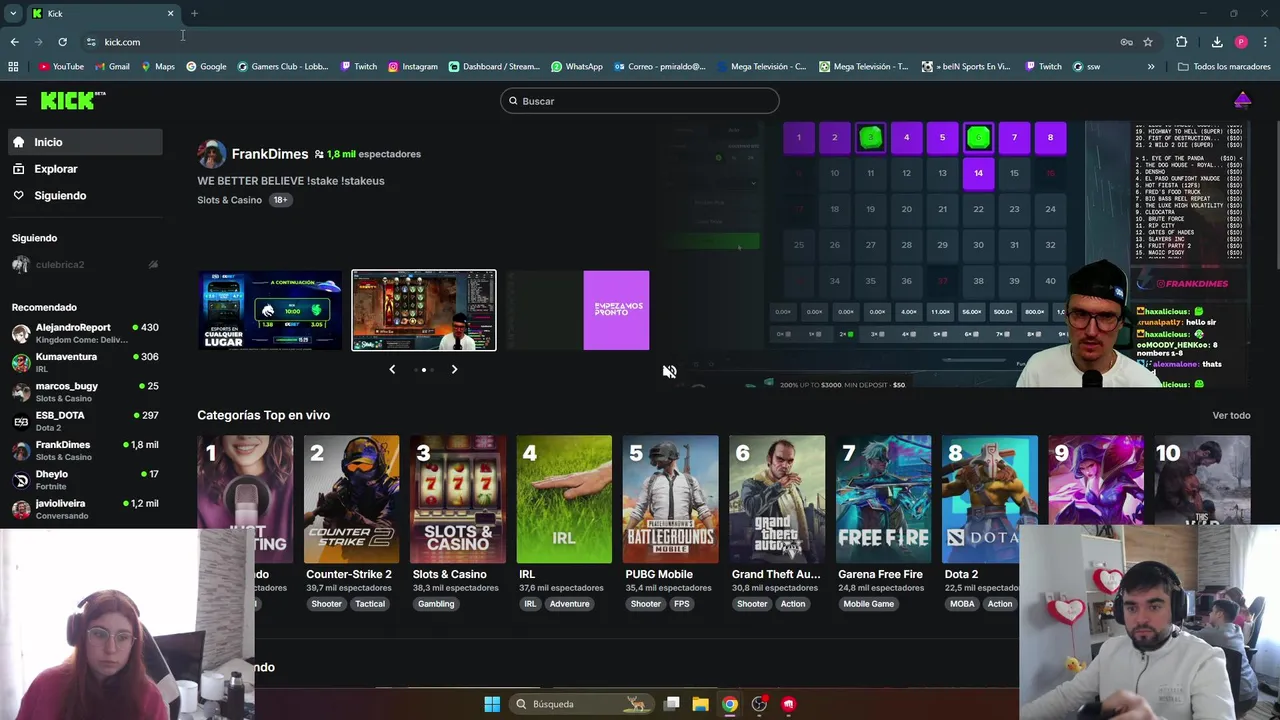Image resolution: width=1280 pixels, height=720 pixels.
Task: Select the slots stream carousel thumbnail
Action: 424,310
